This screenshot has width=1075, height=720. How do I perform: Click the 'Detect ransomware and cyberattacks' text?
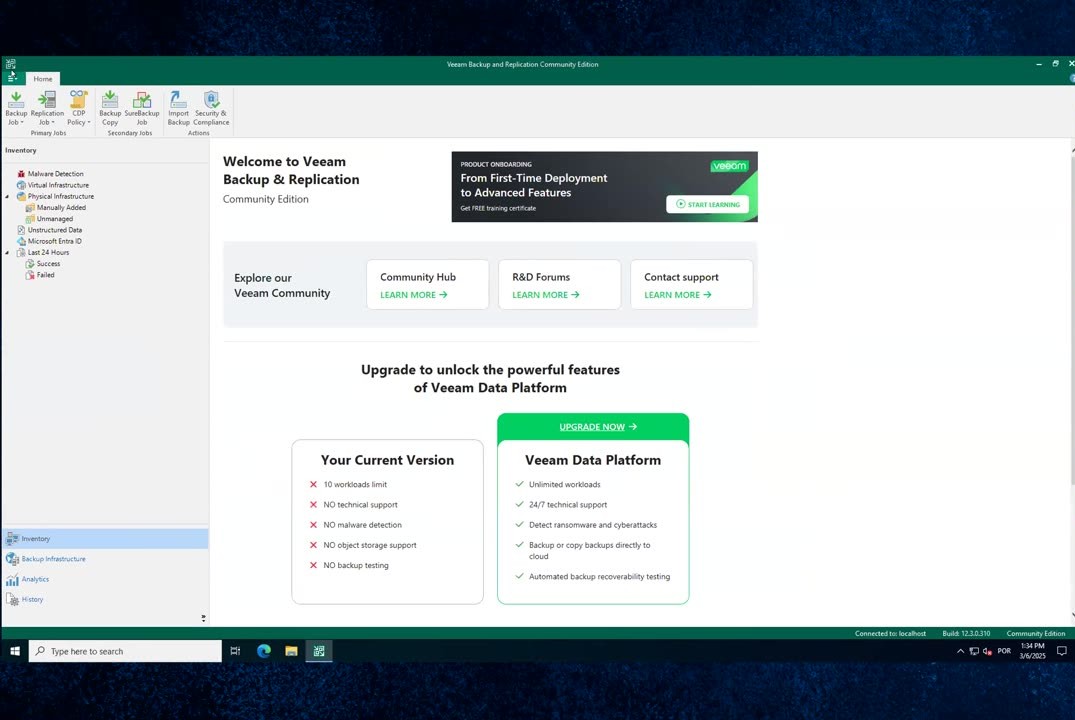click(x=593, y=525)
